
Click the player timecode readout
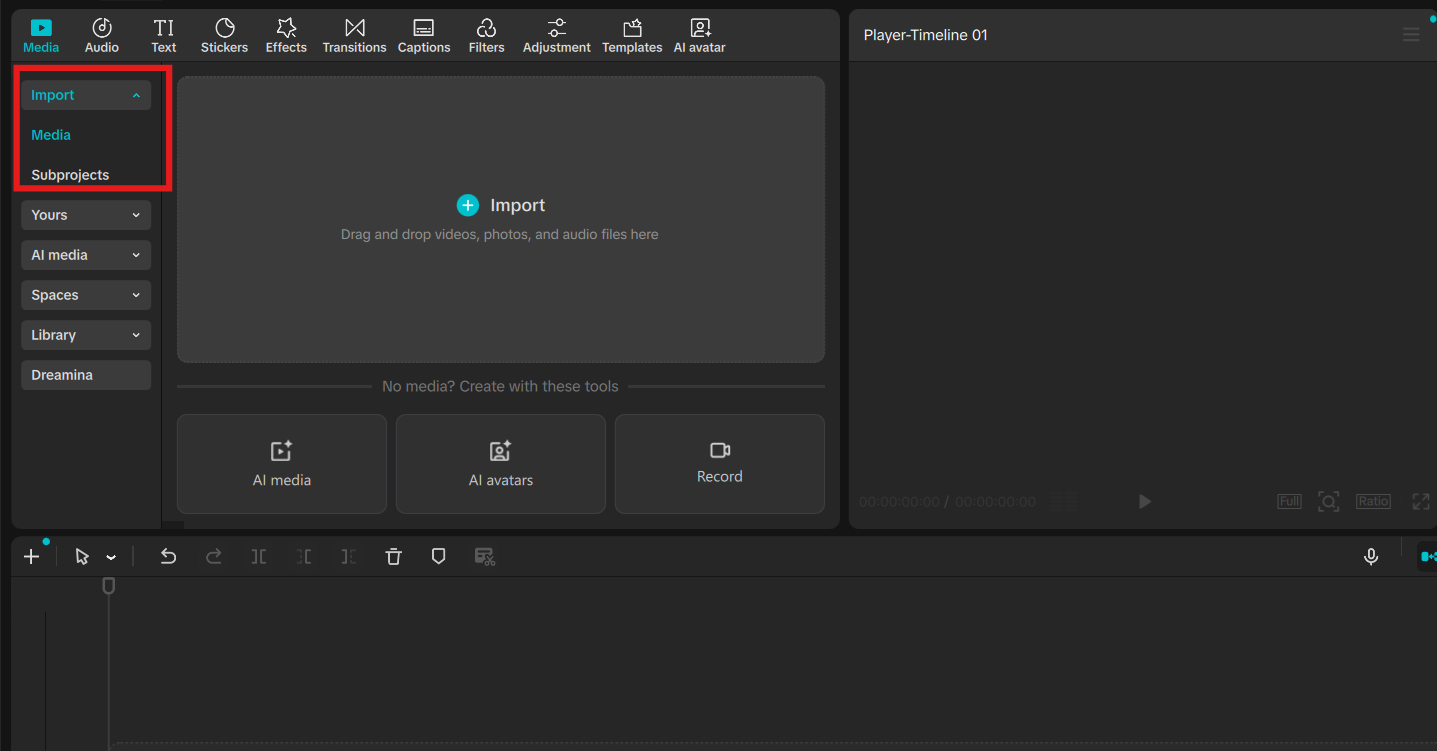[947, 501]
